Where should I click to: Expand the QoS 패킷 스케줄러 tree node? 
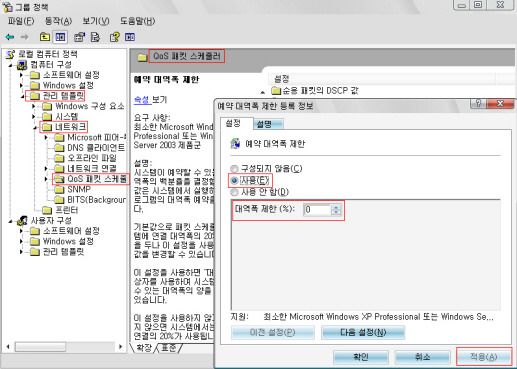[x=46, y=179]
